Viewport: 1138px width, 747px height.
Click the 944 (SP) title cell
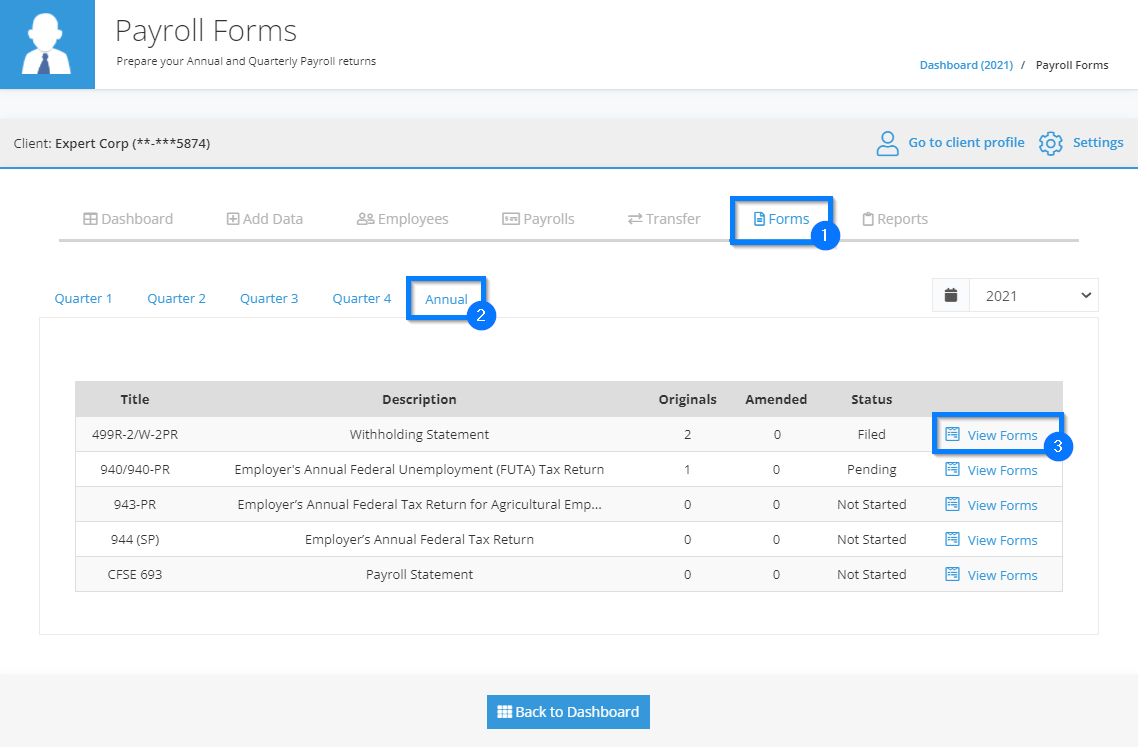click(x=135, y=539)
